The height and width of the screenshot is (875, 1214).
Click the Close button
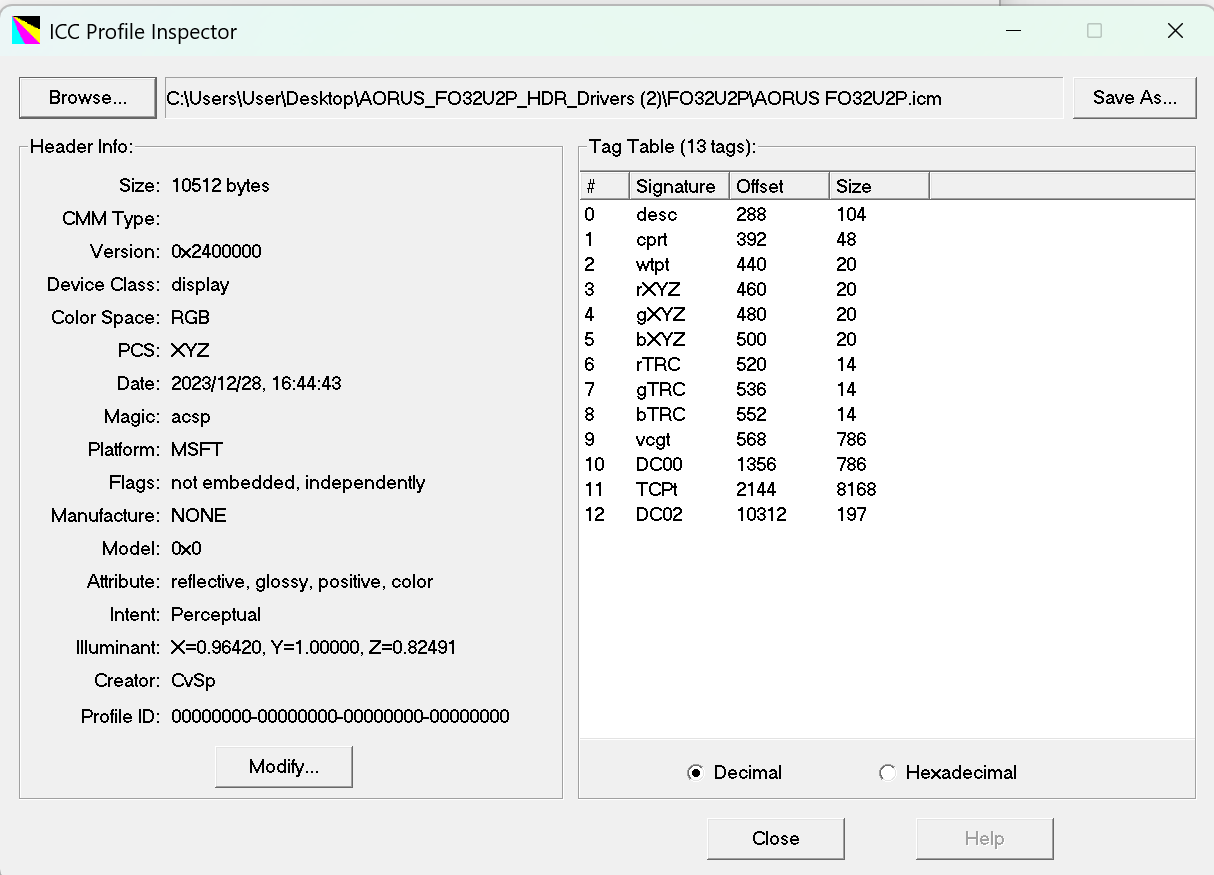(x=775, y=838)
